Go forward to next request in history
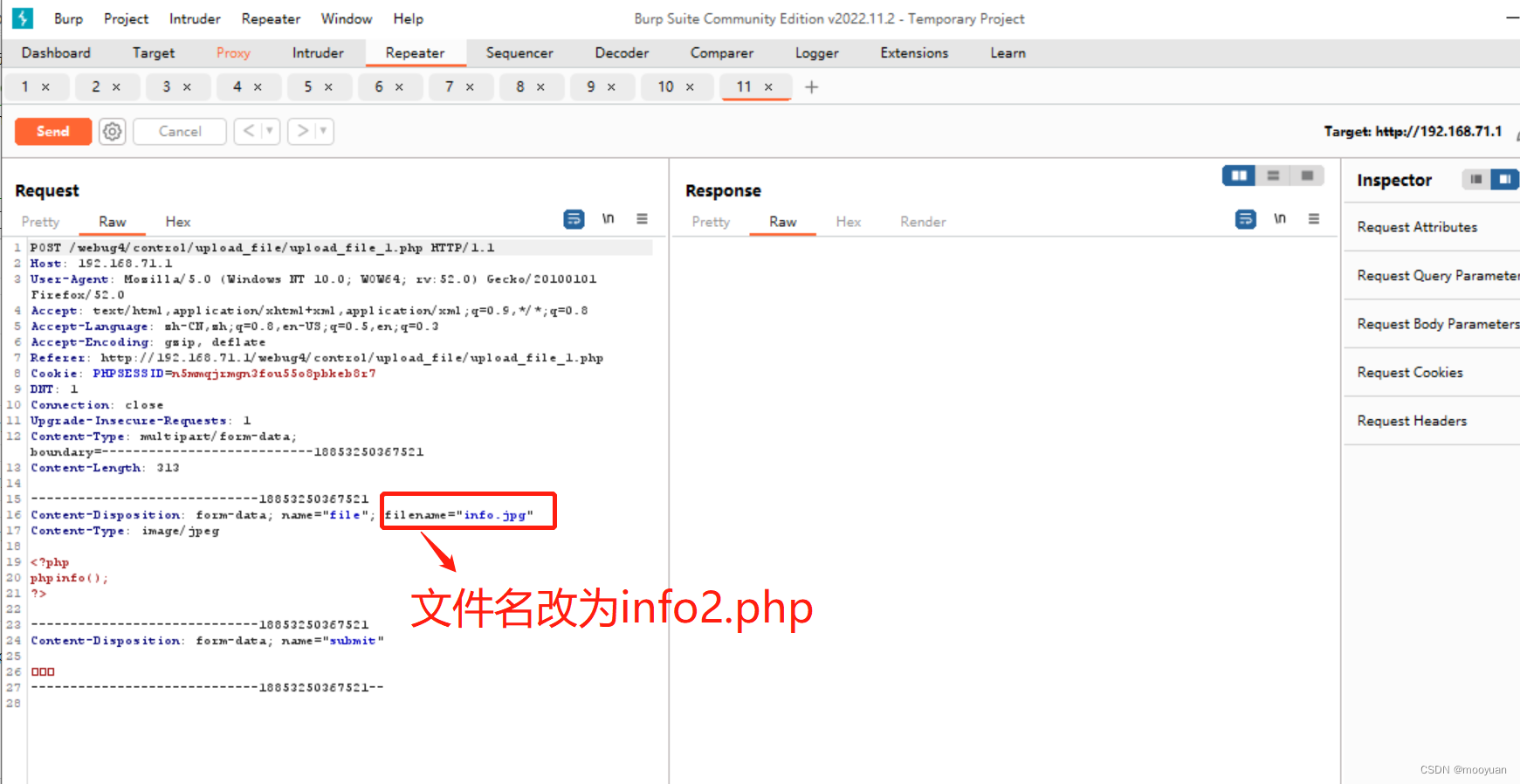 (x=302, y=131)
